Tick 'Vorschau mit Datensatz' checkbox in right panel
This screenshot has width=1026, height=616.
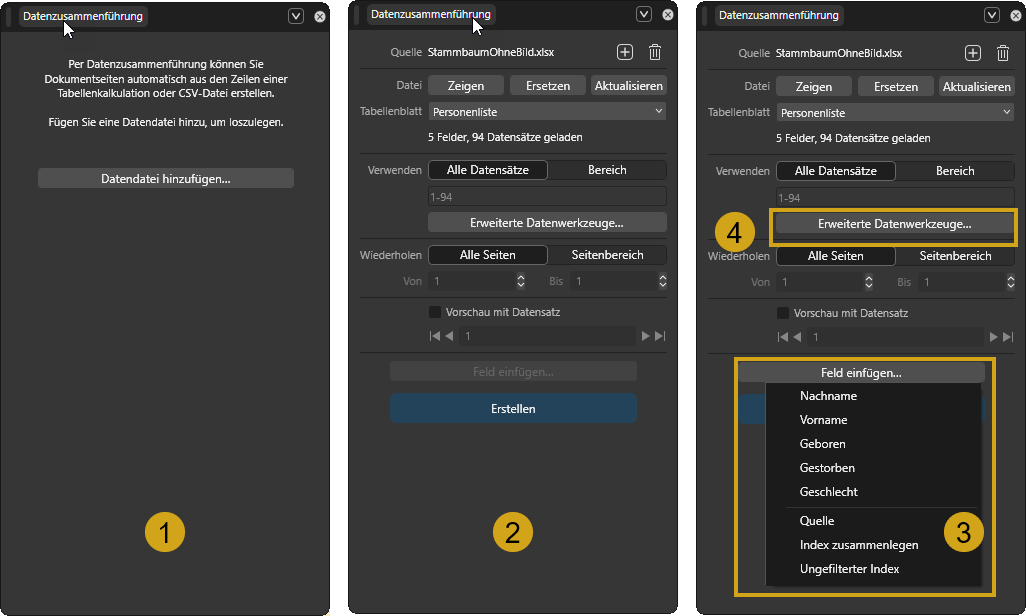coord(783,312)
